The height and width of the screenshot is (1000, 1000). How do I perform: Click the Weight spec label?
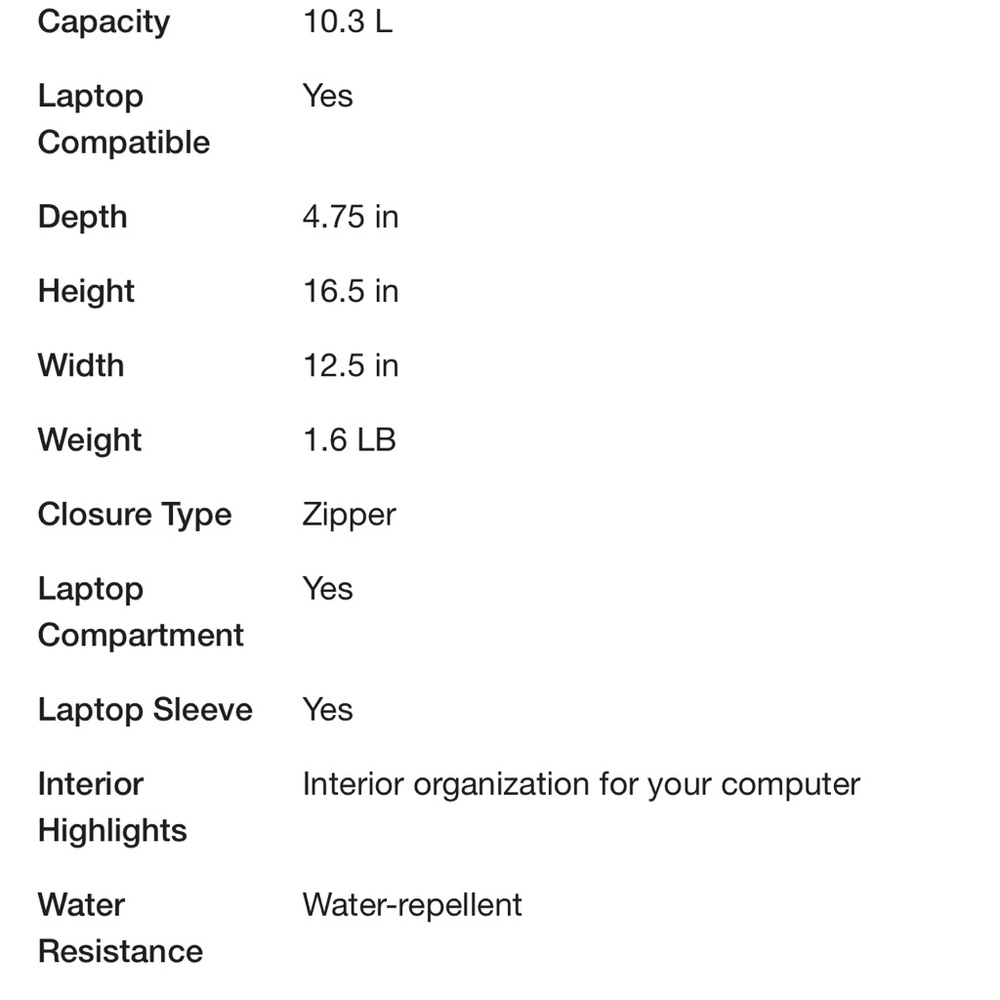[90, 440]
